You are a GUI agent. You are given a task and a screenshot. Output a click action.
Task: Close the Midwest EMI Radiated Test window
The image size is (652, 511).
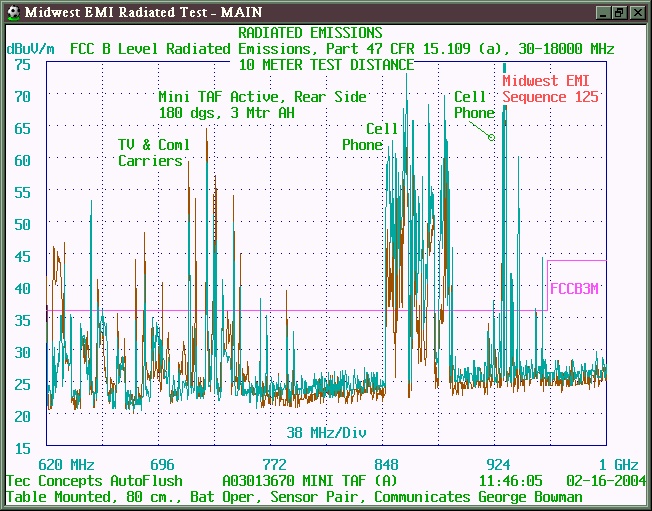coord(637,12)
